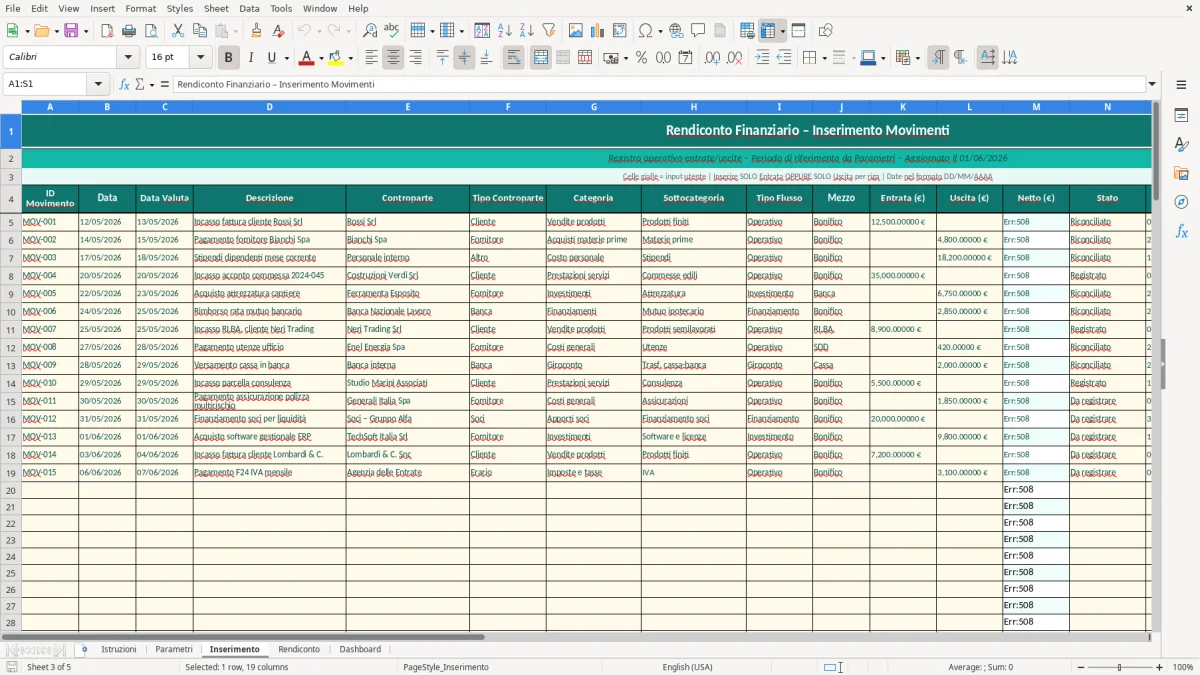Apply yellow background highlight color

[x=336, y=58]
